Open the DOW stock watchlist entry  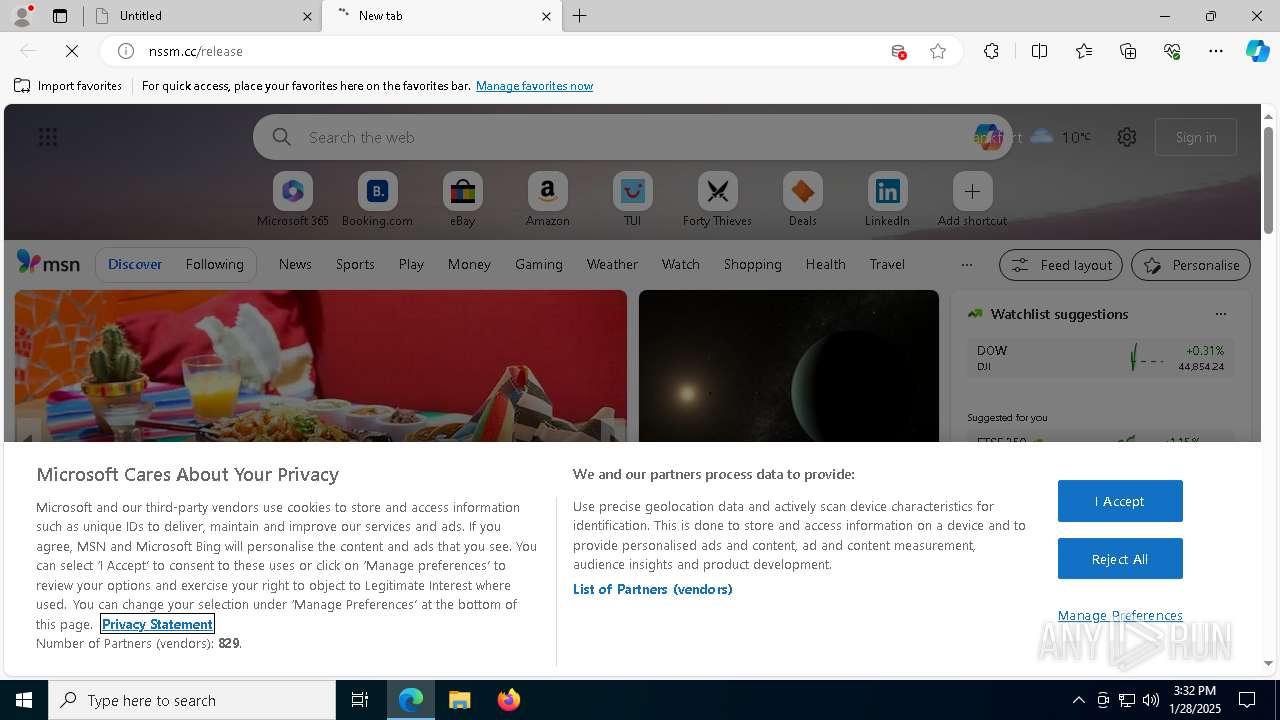(x=1100, y=358)
